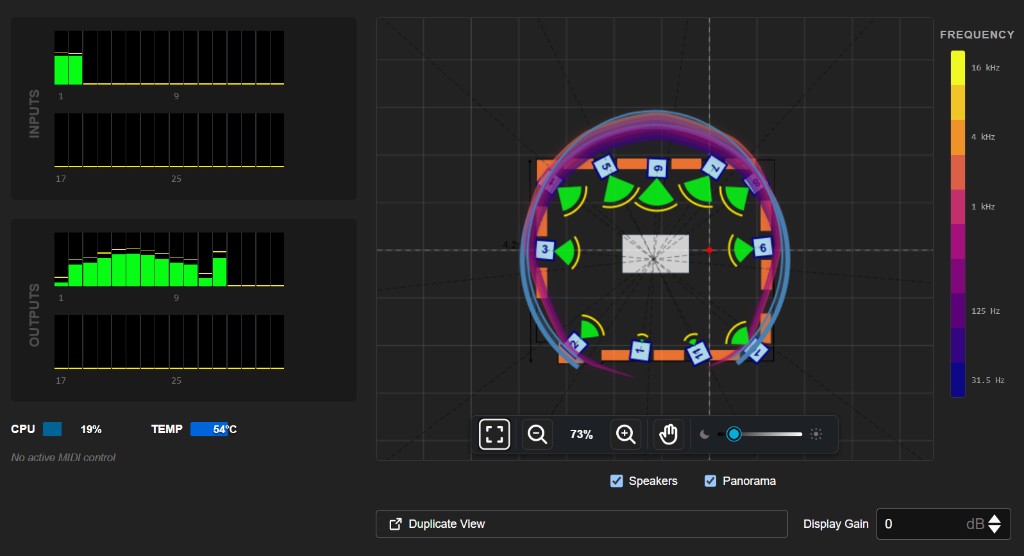Click the orange 4 kHz frequency swatch
This screenshot has height=556, width=1024.
click(957, 137)
